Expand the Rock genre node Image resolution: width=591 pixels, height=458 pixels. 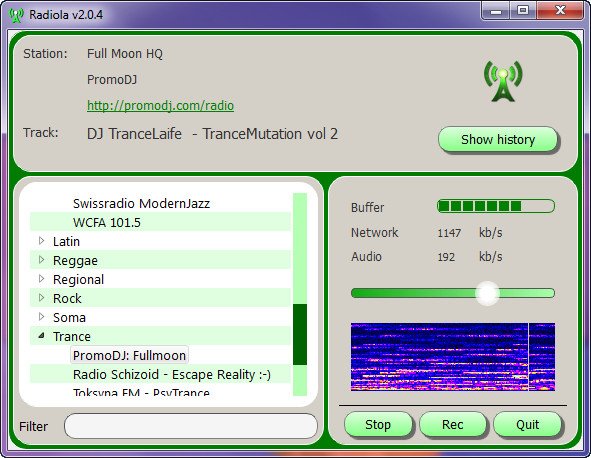[x=41, y=298]
